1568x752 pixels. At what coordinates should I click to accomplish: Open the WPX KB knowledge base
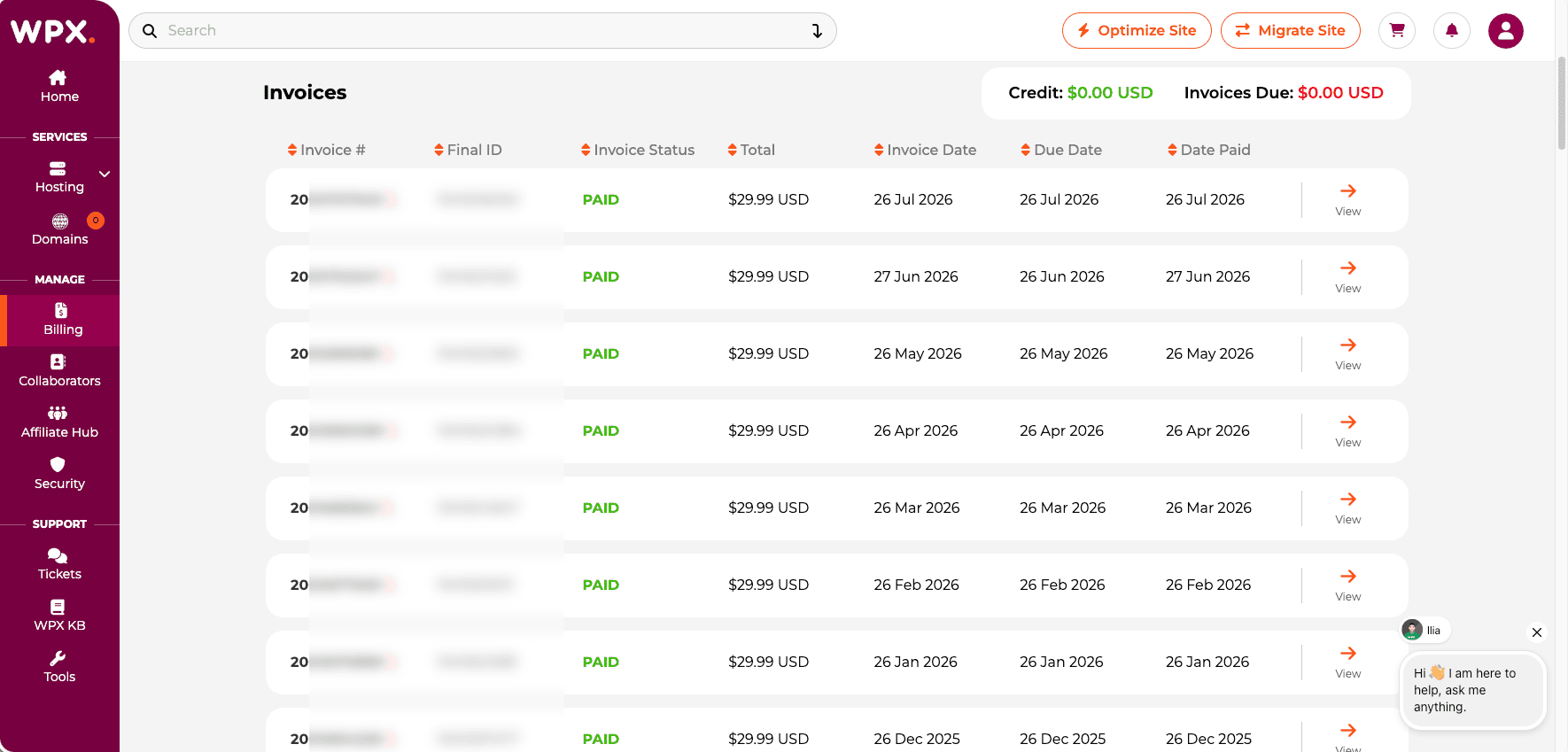pos(59,616)
